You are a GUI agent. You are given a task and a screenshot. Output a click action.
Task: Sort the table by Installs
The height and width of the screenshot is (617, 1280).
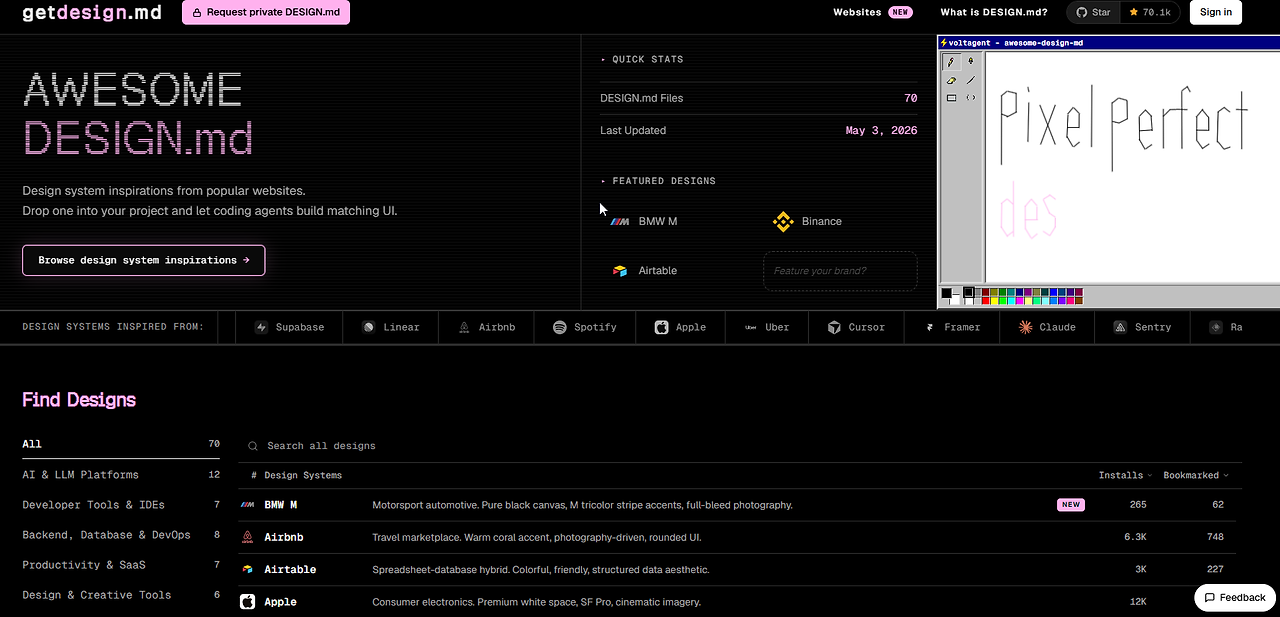click(x=1125, y=475)
